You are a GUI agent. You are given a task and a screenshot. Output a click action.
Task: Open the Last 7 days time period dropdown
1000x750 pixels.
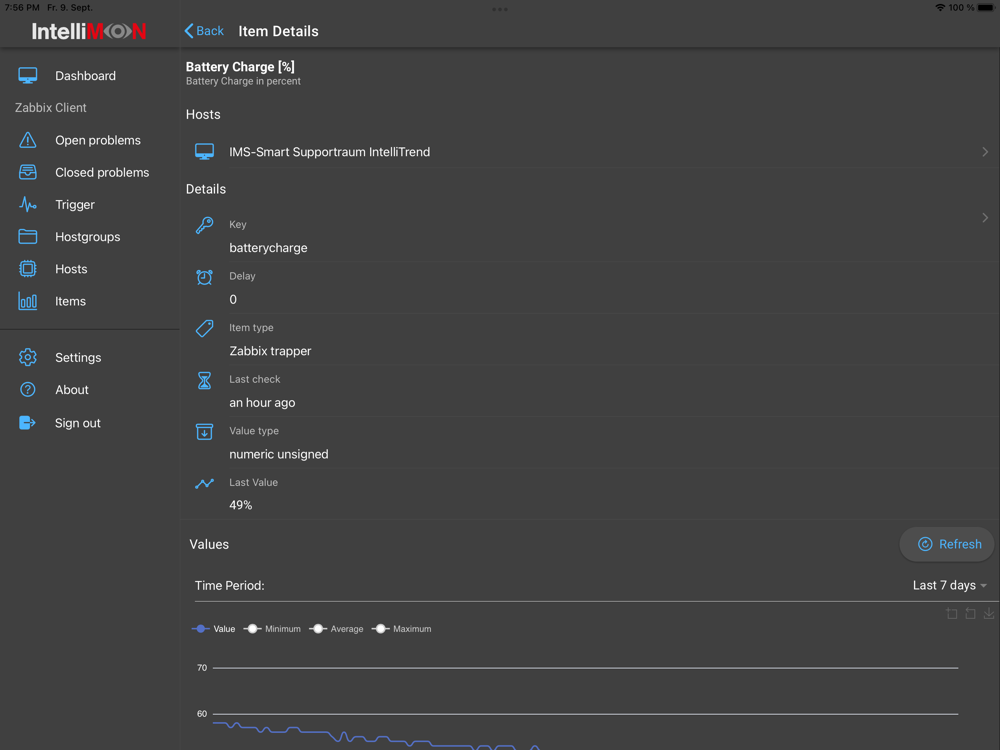(x=949, y=585)
